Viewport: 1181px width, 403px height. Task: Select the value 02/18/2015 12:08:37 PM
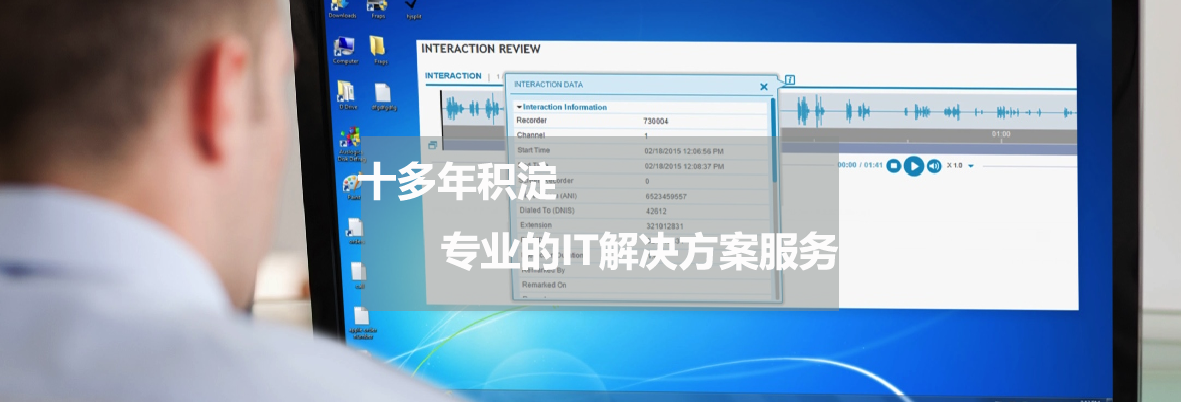(684, 166)
